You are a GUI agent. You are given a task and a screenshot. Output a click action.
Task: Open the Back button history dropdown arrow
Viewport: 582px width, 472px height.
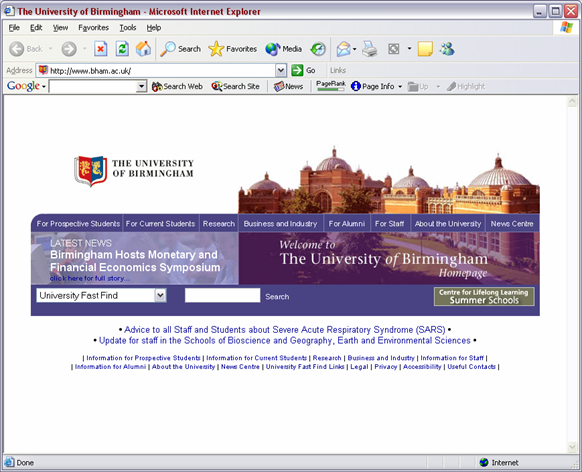pyautogui.click(x=50, y=49)
